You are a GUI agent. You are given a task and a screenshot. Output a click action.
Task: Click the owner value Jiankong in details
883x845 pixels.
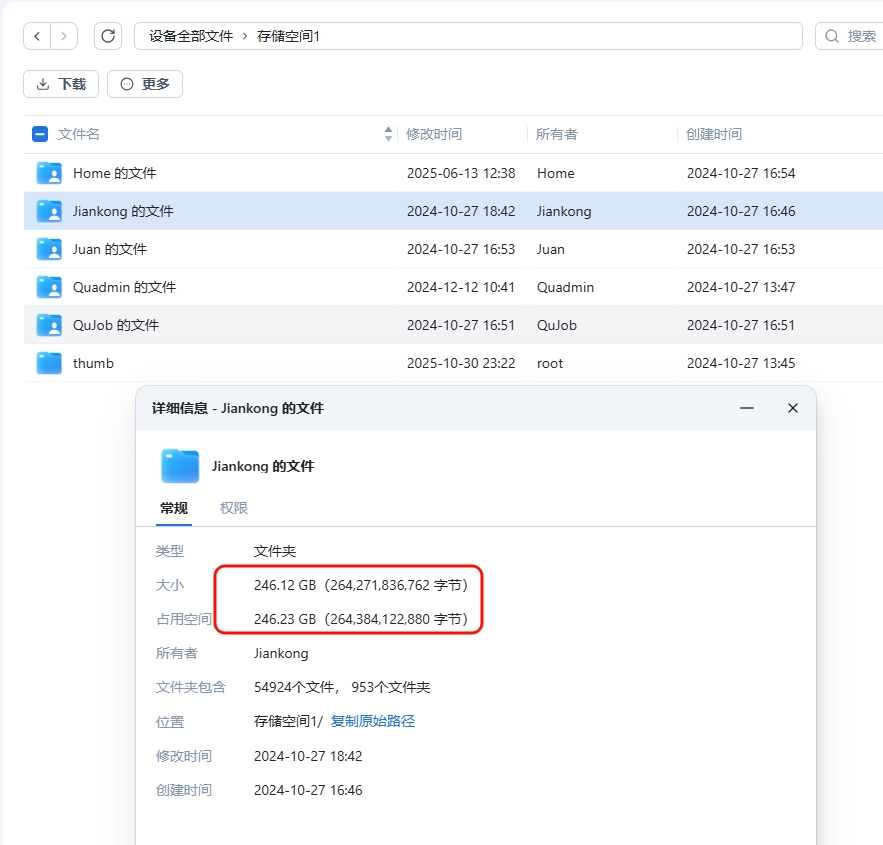tap(281, 653)
